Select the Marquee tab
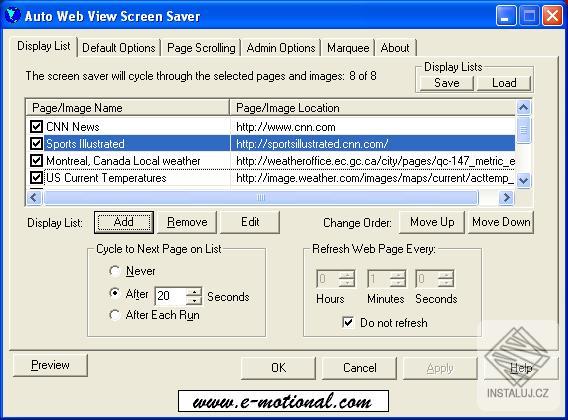Image resolution: width=568 pixels, height=420 pixels. pos(348,48)
